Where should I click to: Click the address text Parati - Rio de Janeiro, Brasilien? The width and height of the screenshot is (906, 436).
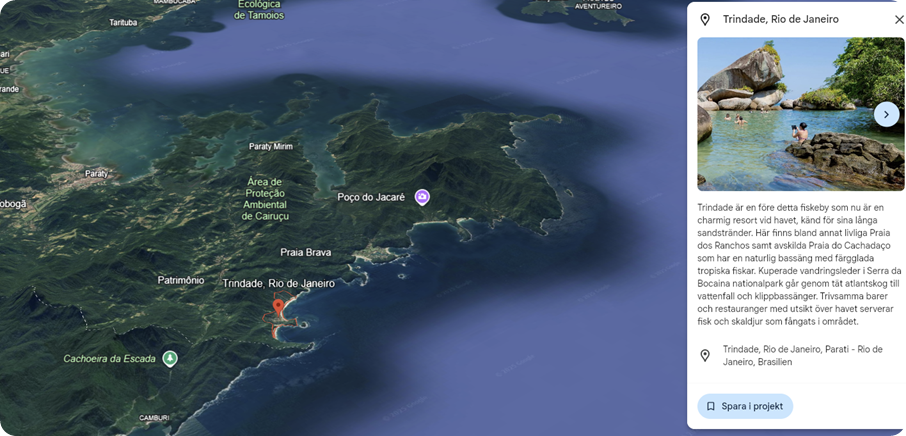[x=803, y=356]
